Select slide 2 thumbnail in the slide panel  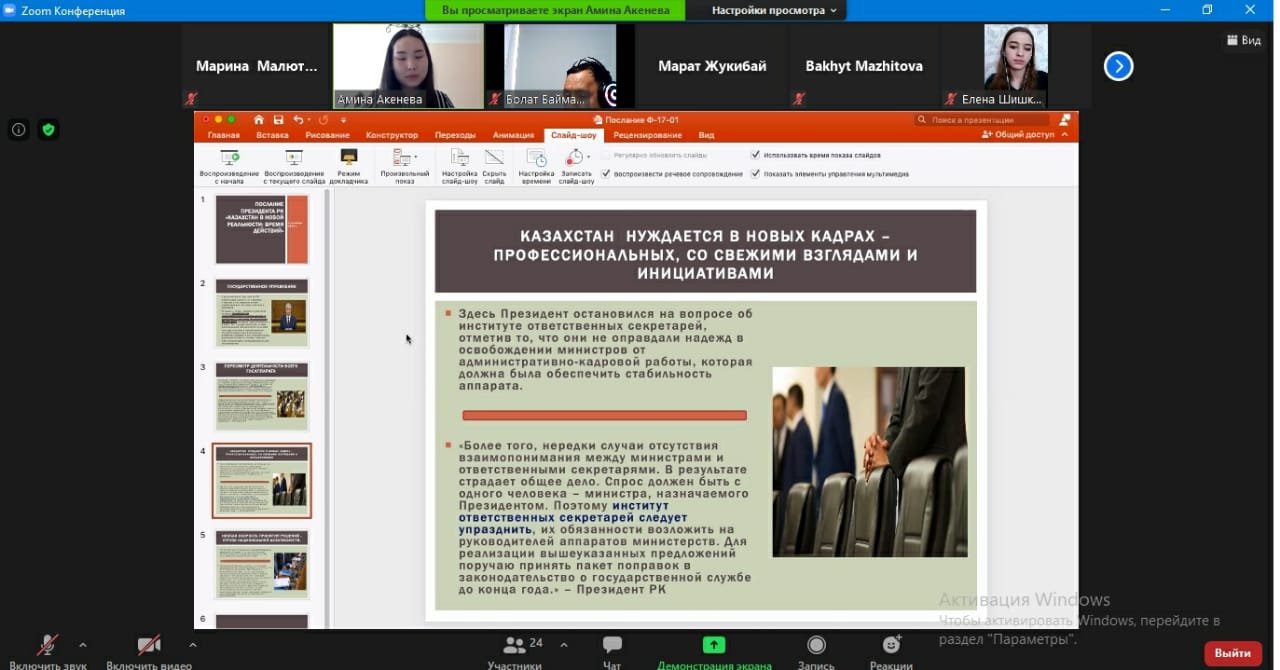pyautogui.click(x=262, y=313)
